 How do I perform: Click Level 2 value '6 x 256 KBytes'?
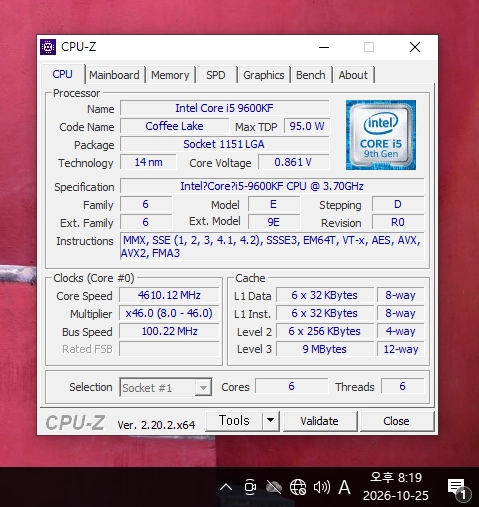[325, 331]
